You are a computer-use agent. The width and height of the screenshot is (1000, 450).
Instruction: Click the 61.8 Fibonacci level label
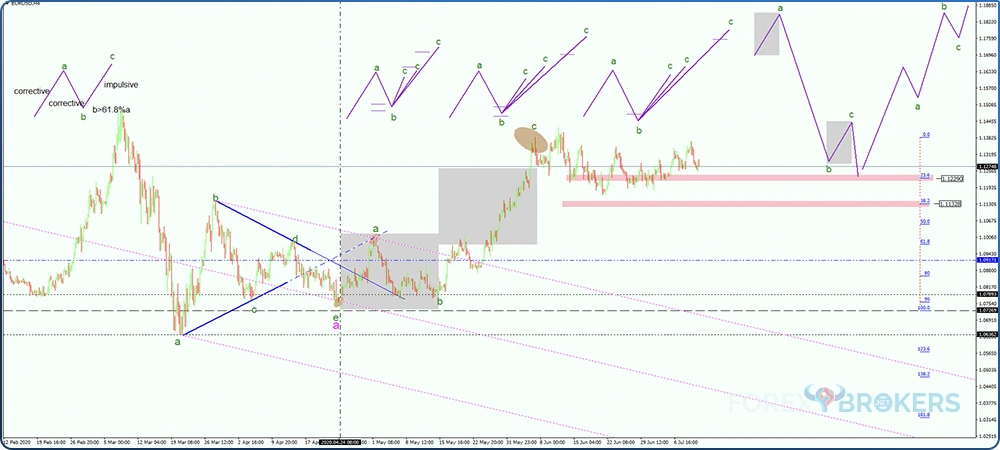coord(925,241)
